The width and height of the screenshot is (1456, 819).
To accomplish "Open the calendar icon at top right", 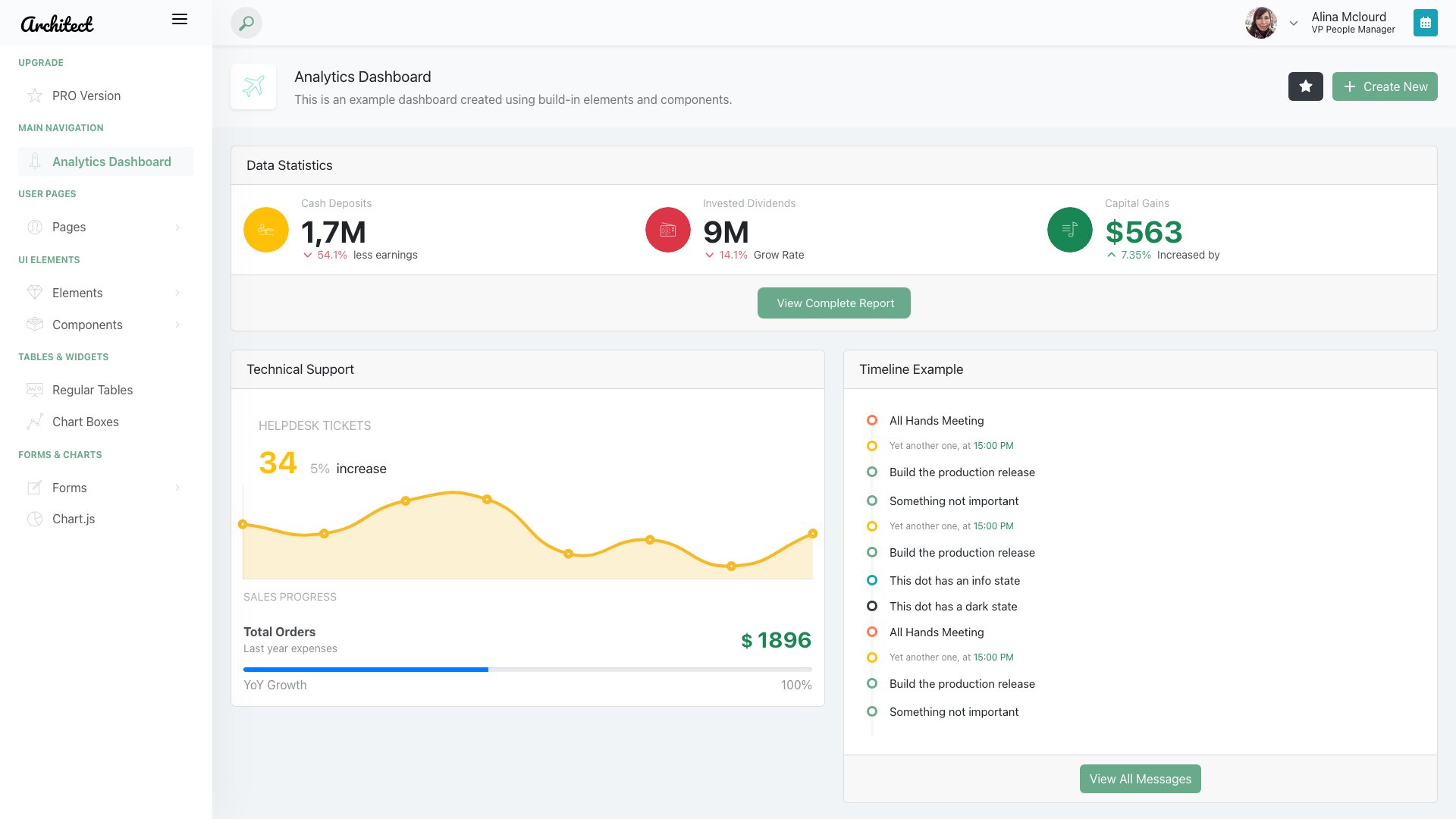I will point(1426,23).
